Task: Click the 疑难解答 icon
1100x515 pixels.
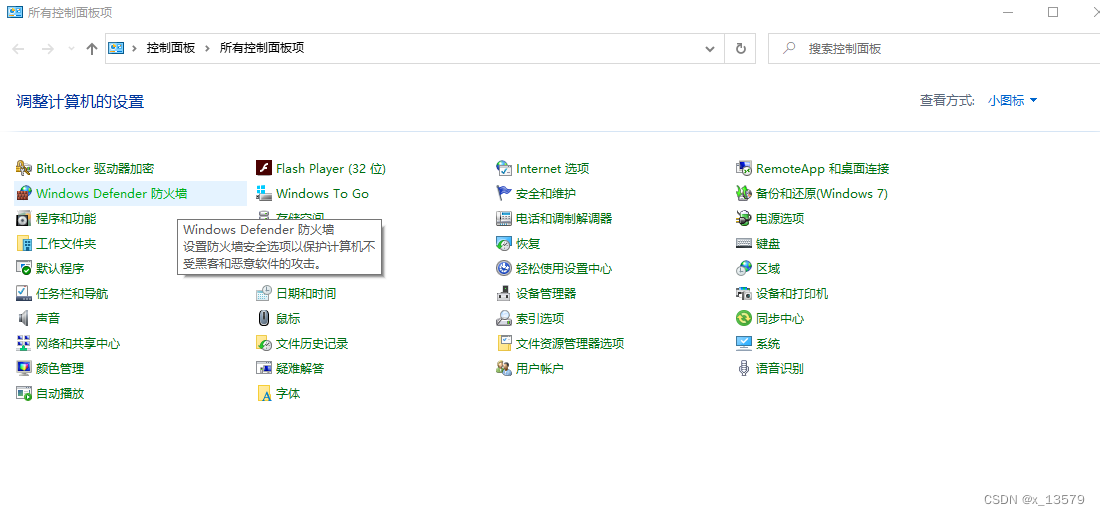Action: point(264,368)
